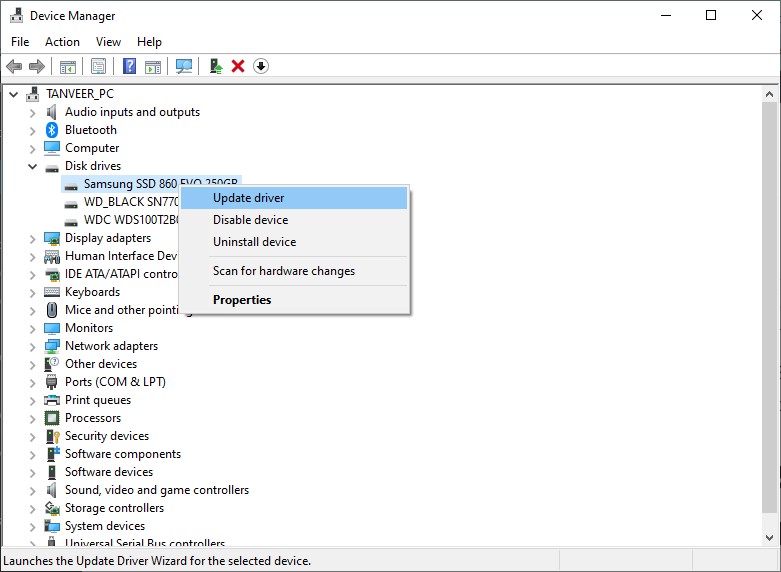Expand Sound, video and game controllers
The height and width of the screenshot is (572, 781).
(x=33, y=490)
